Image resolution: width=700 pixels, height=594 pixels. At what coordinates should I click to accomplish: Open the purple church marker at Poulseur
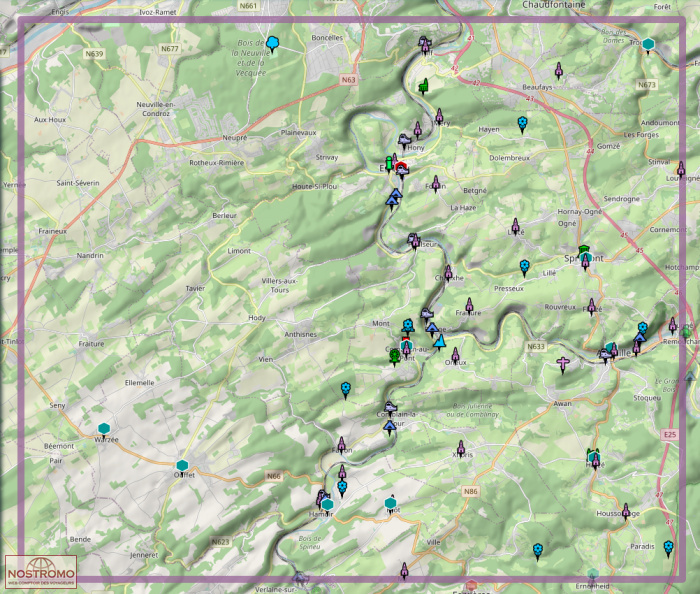[416, 243]
